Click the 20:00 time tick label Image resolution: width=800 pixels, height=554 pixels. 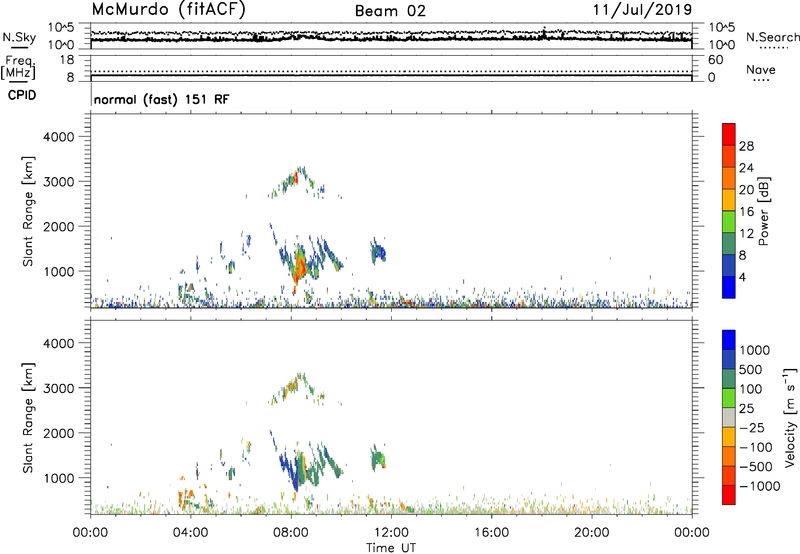click(591, 533)
